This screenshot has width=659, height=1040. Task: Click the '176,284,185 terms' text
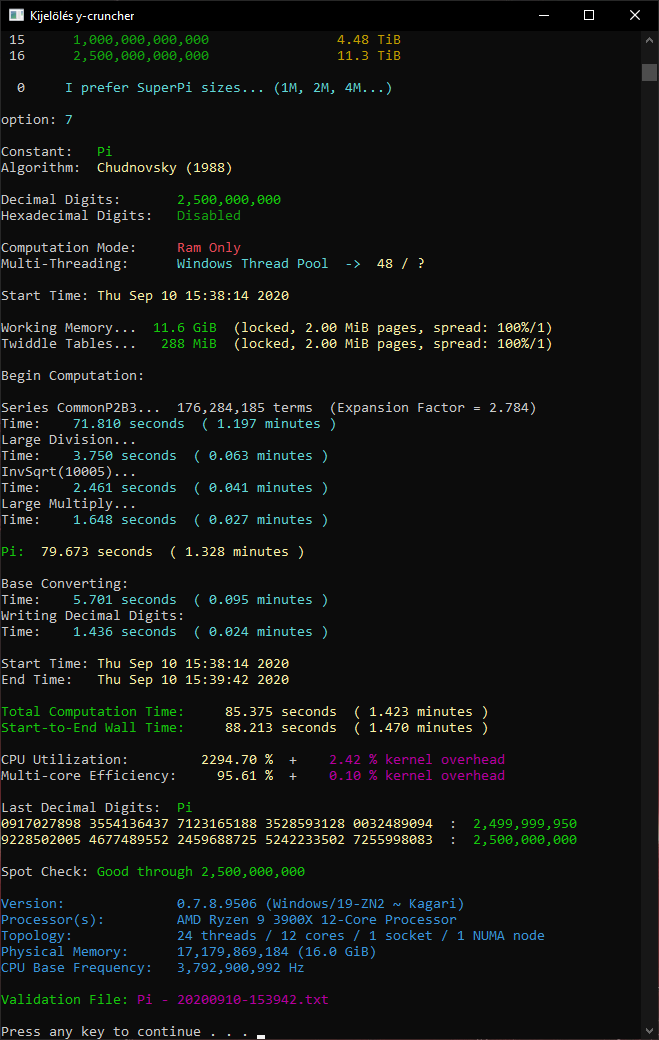pyautogui.click(x=245, y=407)
